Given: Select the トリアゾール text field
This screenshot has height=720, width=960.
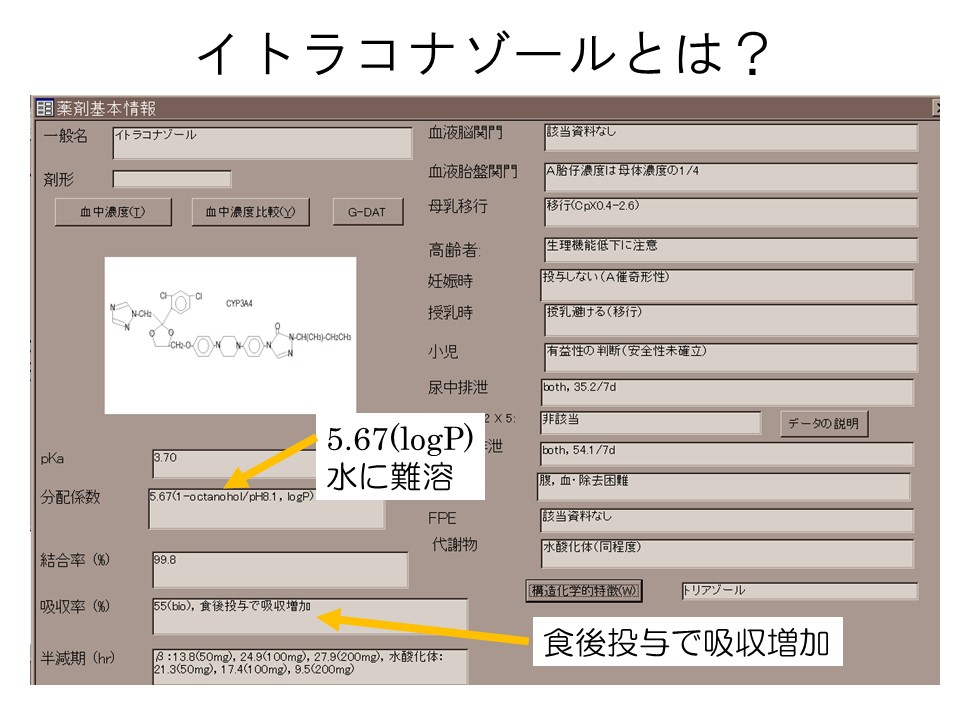Looking at the screenshot, I should tap(798, 591).
